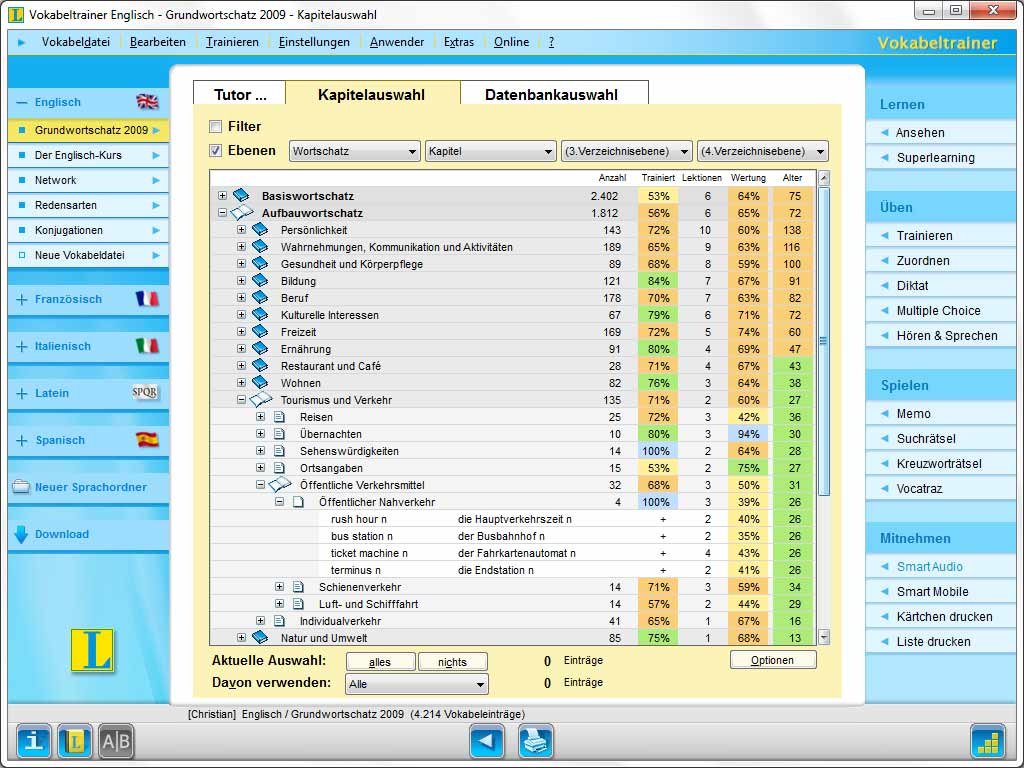Click the vertical scrollbar thumb of chapter list
Viewport: 1024px width, 768px height.
(x=824, y=341)
